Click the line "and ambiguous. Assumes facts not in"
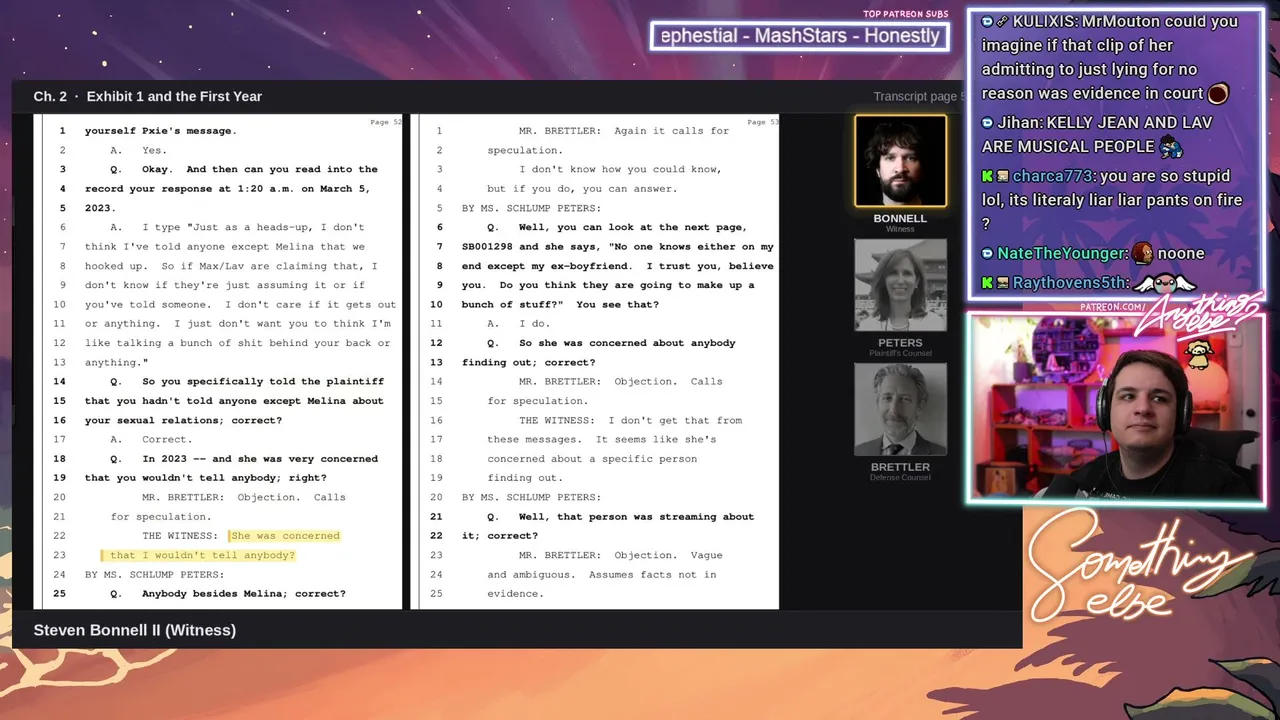 pos(602,575)
